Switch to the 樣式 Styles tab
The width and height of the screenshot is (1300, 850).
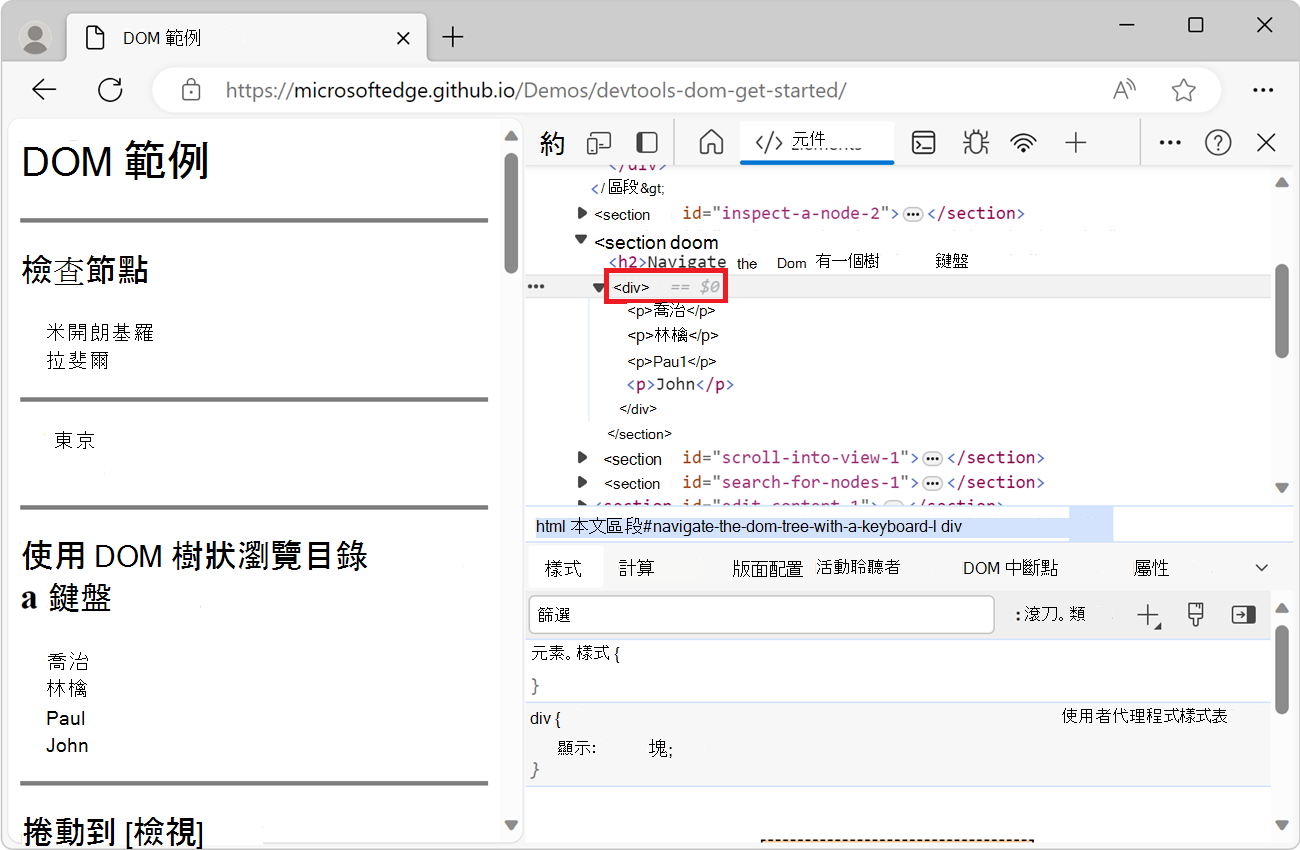[563, 568]
